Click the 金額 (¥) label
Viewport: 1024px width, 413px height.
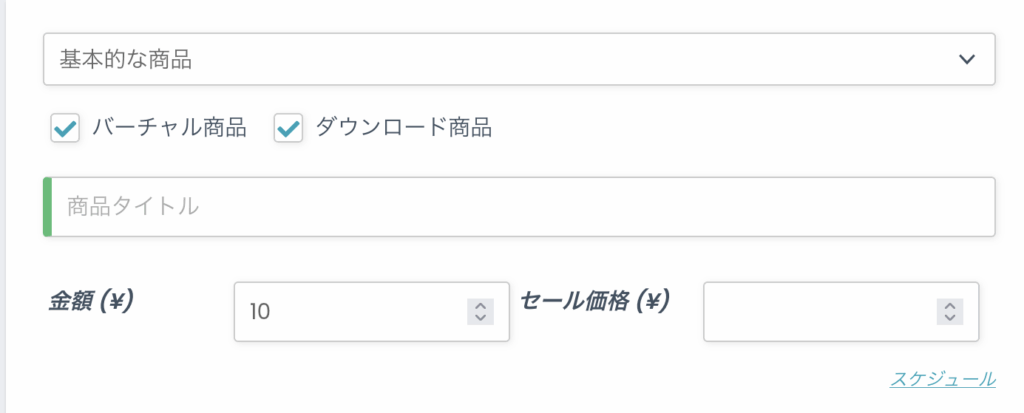pos(92,300)
